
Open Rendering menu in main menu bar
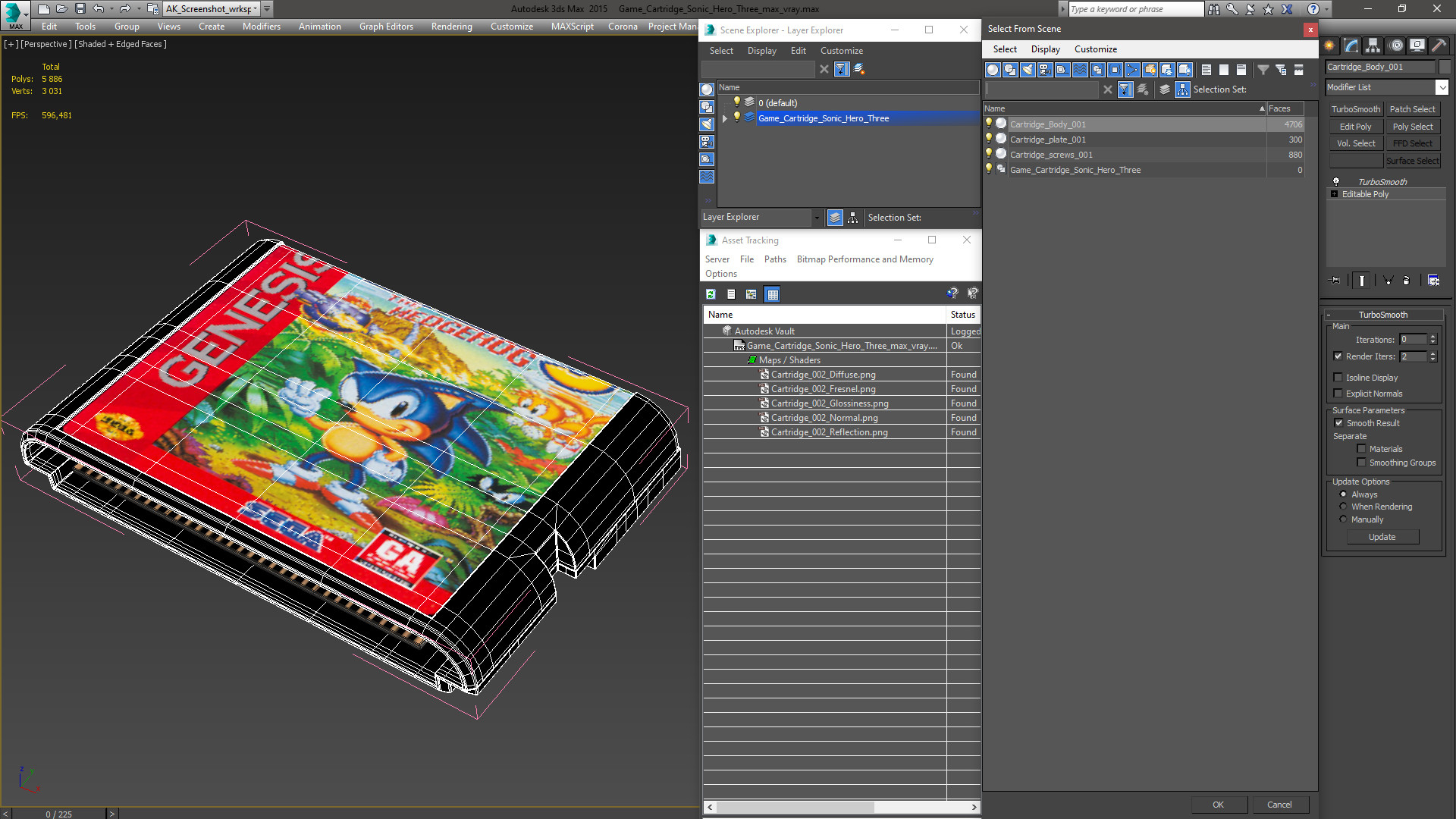[x=451, y=27]
